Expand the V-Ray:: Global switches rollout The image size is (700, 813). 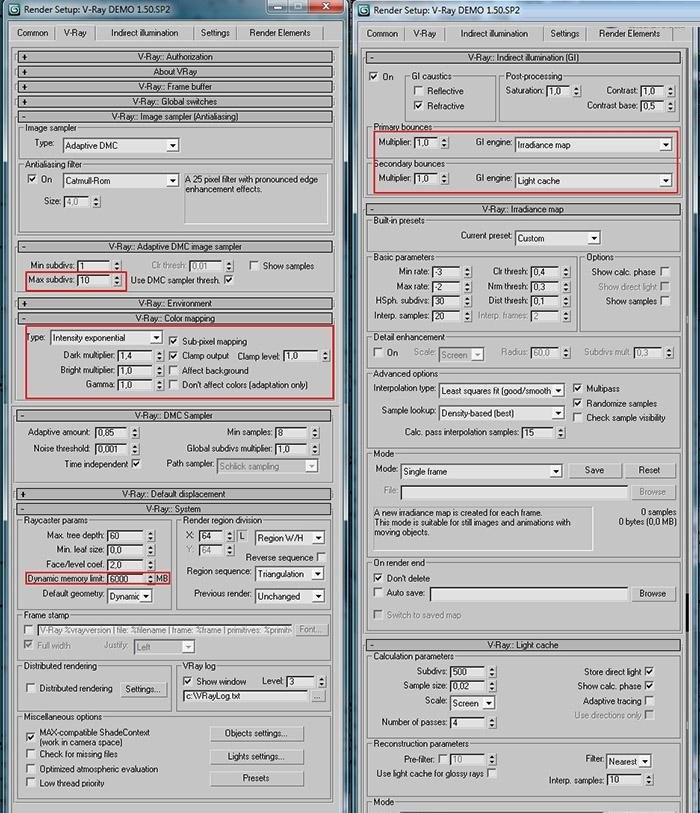pyautogui.click(x=175, y=102)
